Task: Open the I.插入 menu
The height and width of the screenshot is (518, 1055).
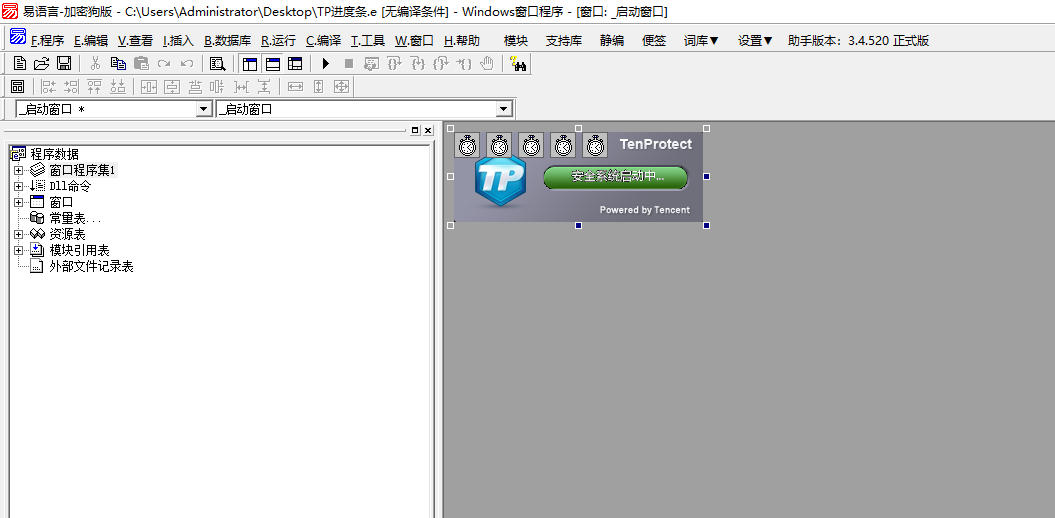Action: [x=178, y=40]
